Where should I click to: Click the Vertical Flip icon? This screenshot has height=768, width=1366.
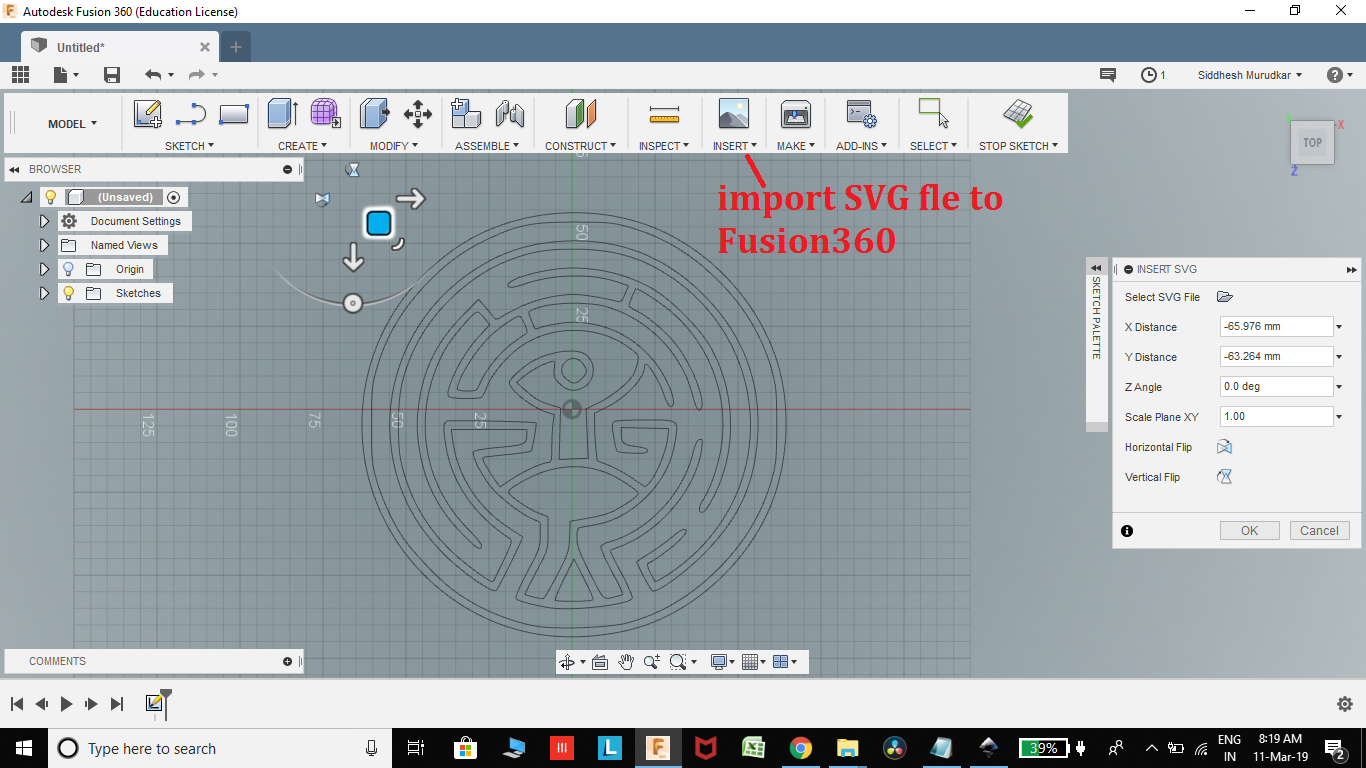pyautogui.click(x=1224, y=477)
